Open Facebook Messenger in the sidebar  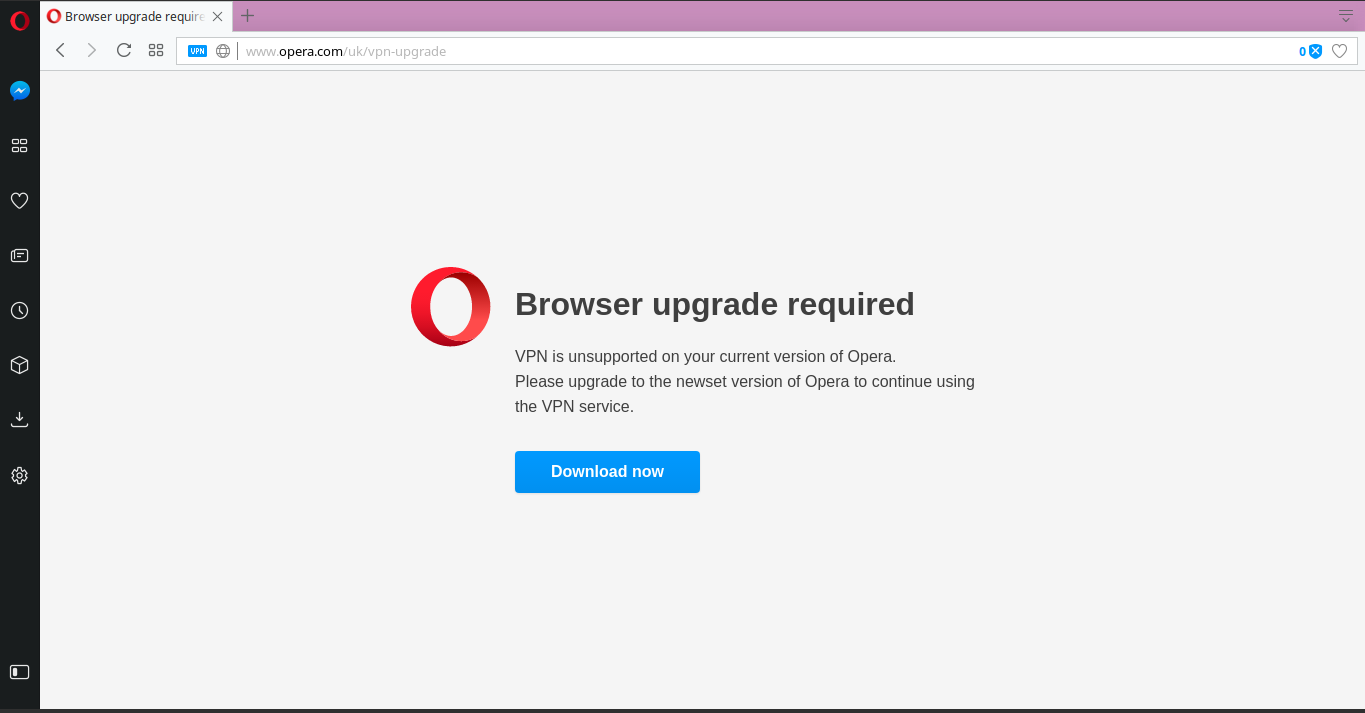pos(19,91)
